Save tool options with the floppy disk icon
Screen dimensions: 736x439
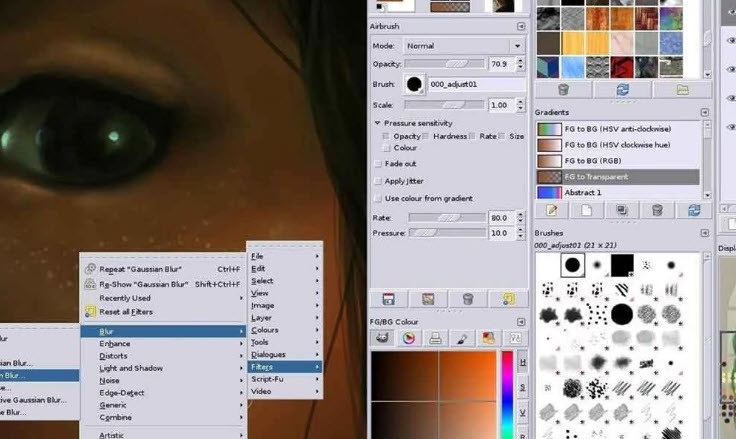389,299
